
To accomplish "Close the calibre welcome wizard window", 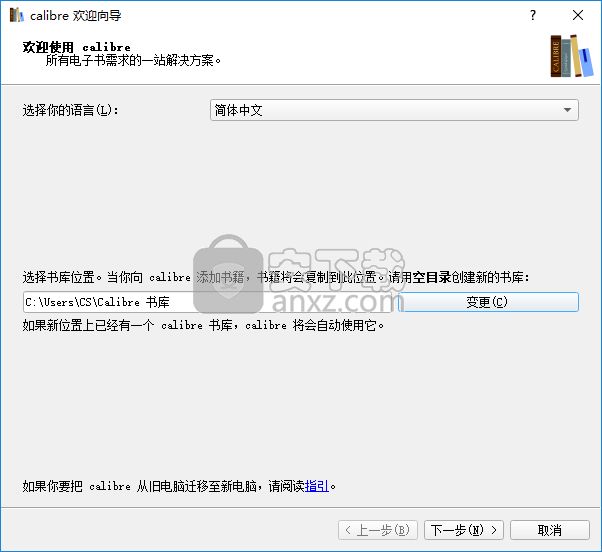I will pyautogui.click(x=578, y=15).
